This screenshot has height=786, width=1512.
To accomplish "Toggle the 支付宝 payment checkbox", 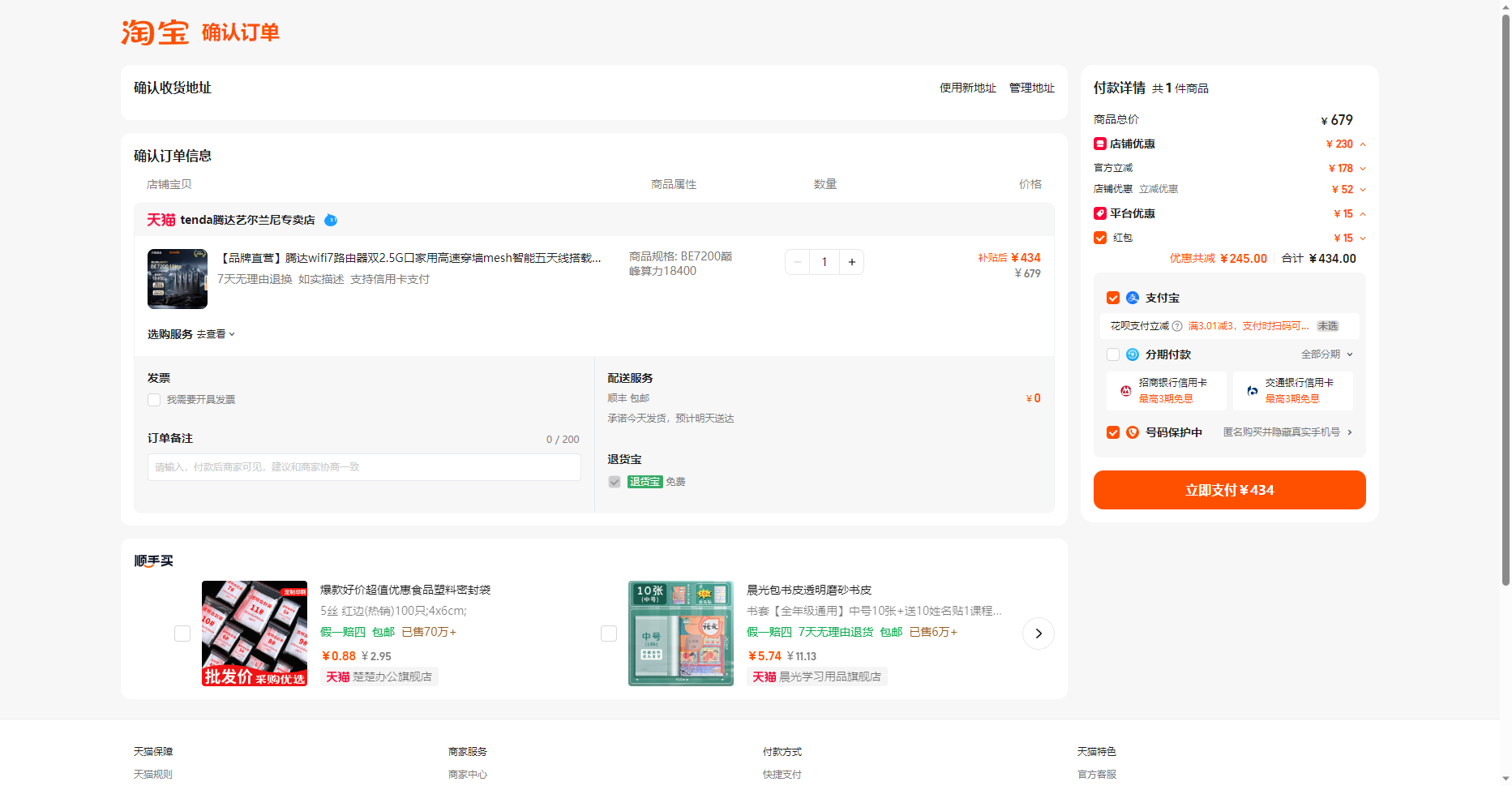I will point(1113,298).
